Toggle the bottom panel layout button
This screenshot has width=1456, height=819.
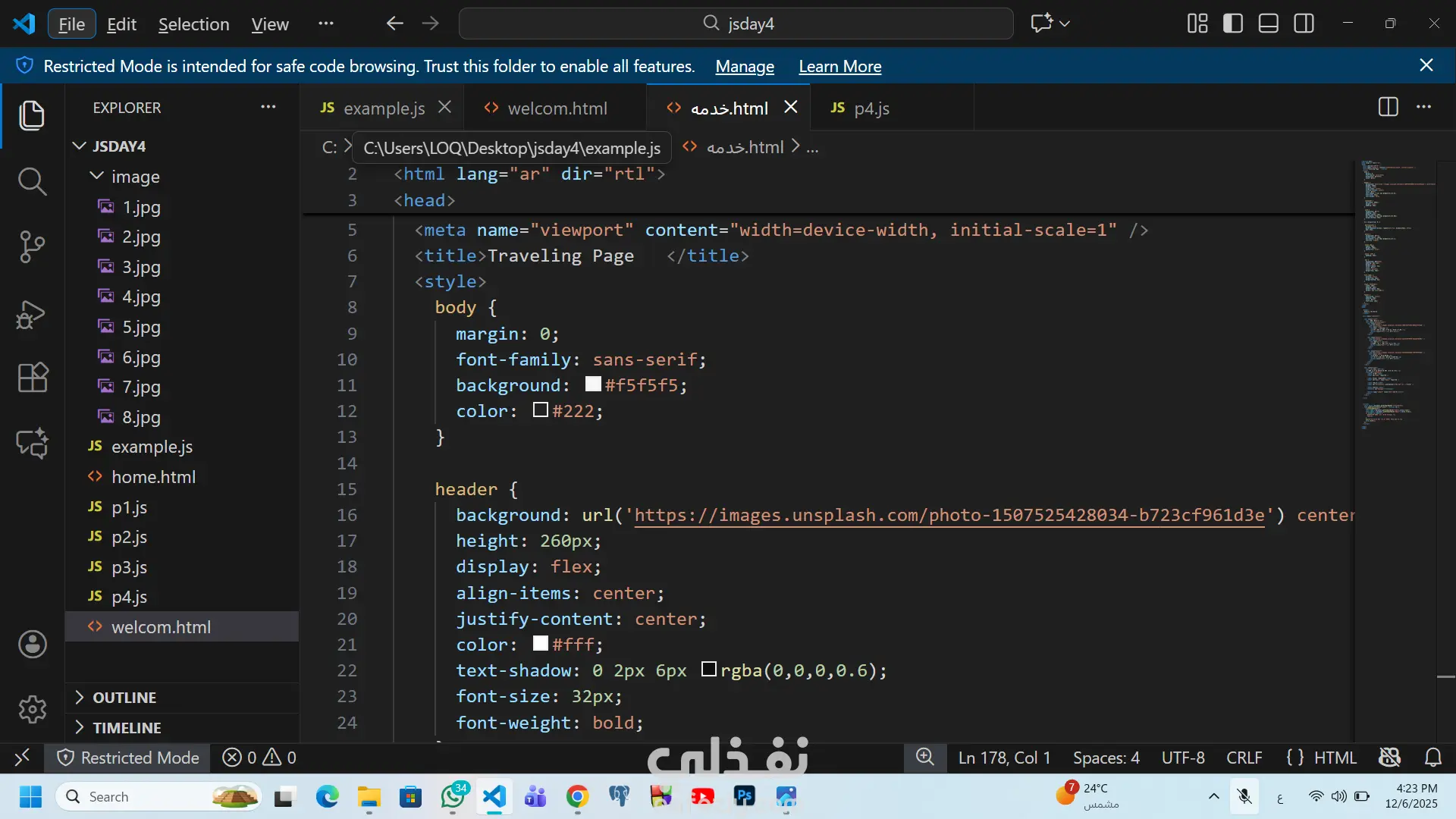coord(1269,24)
